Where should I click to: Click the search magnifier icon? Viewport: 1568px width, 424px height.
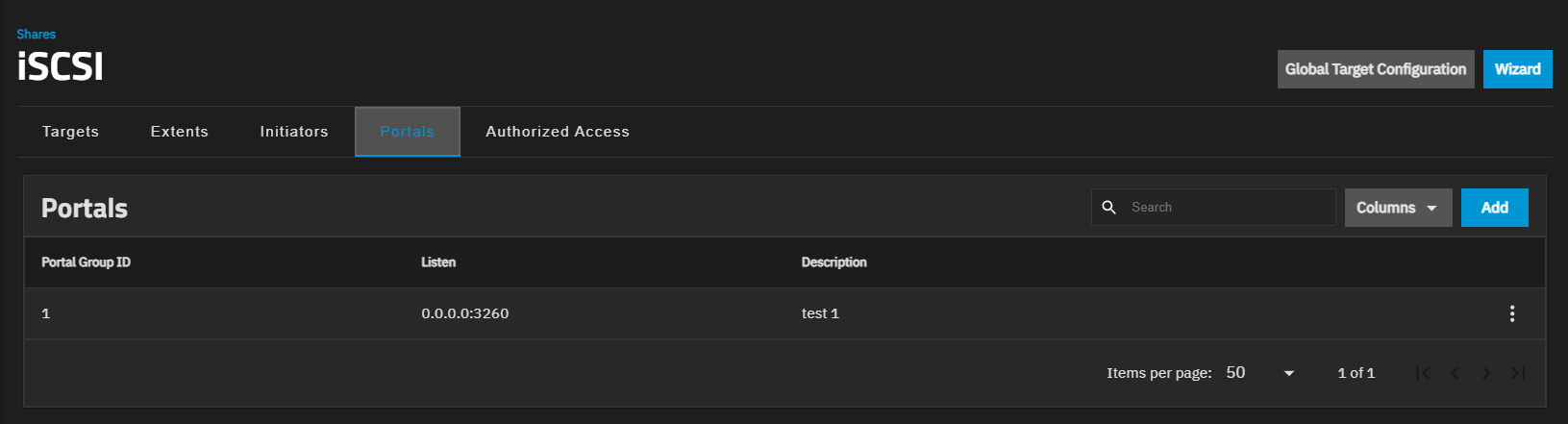1108,208
